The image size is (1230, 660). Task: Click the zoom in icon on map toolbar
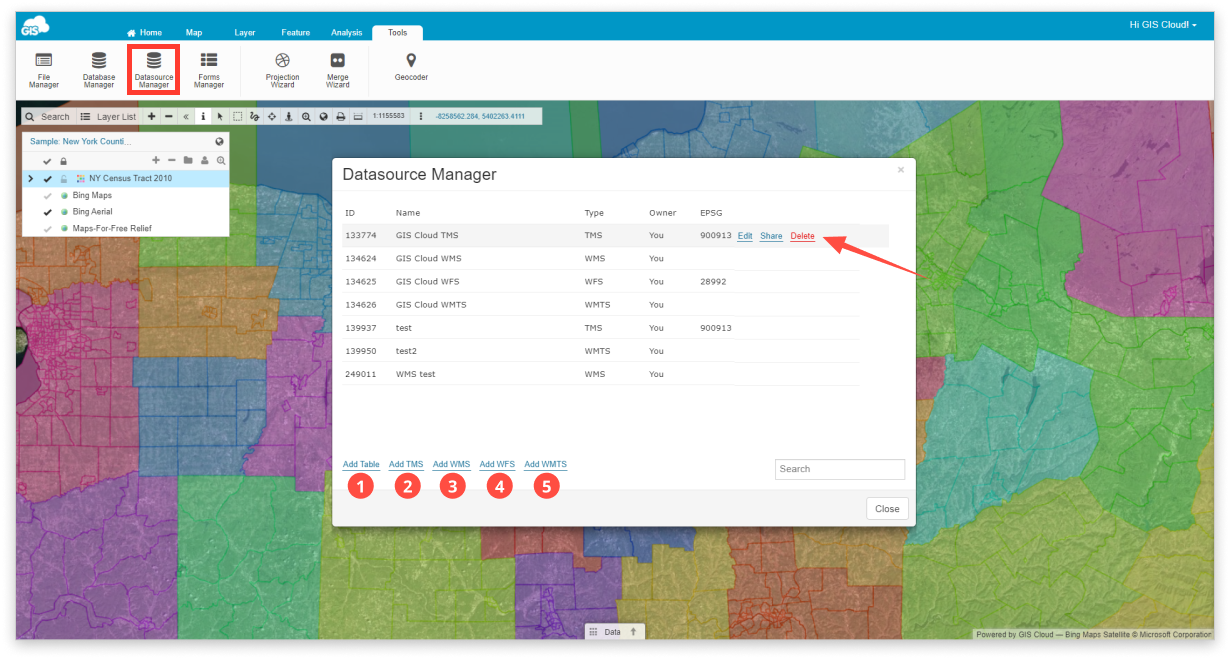[x=307, y=116]
